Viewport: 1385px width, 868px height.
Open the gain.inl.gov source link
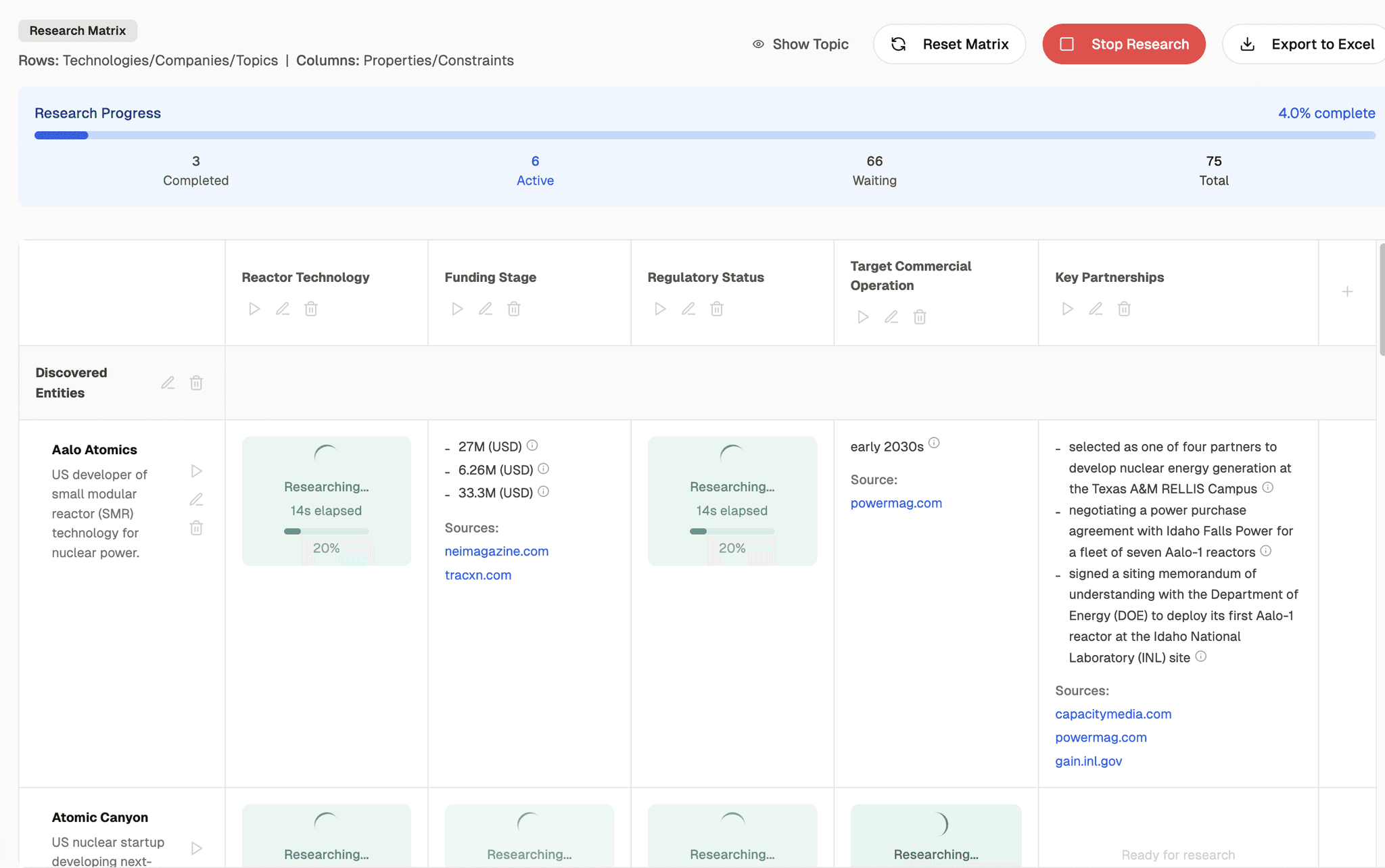(1088, 761)
